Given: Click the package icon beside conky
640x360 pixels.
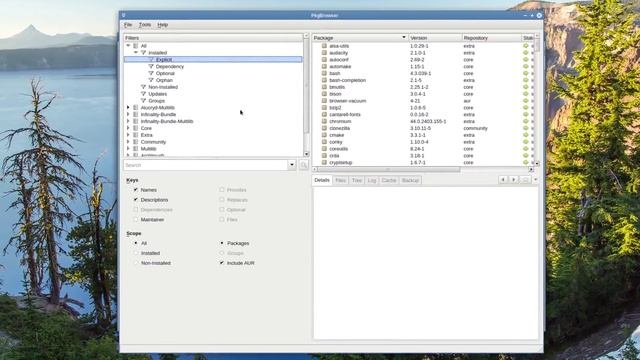Looking at the screenshot, I should [324, 142].
